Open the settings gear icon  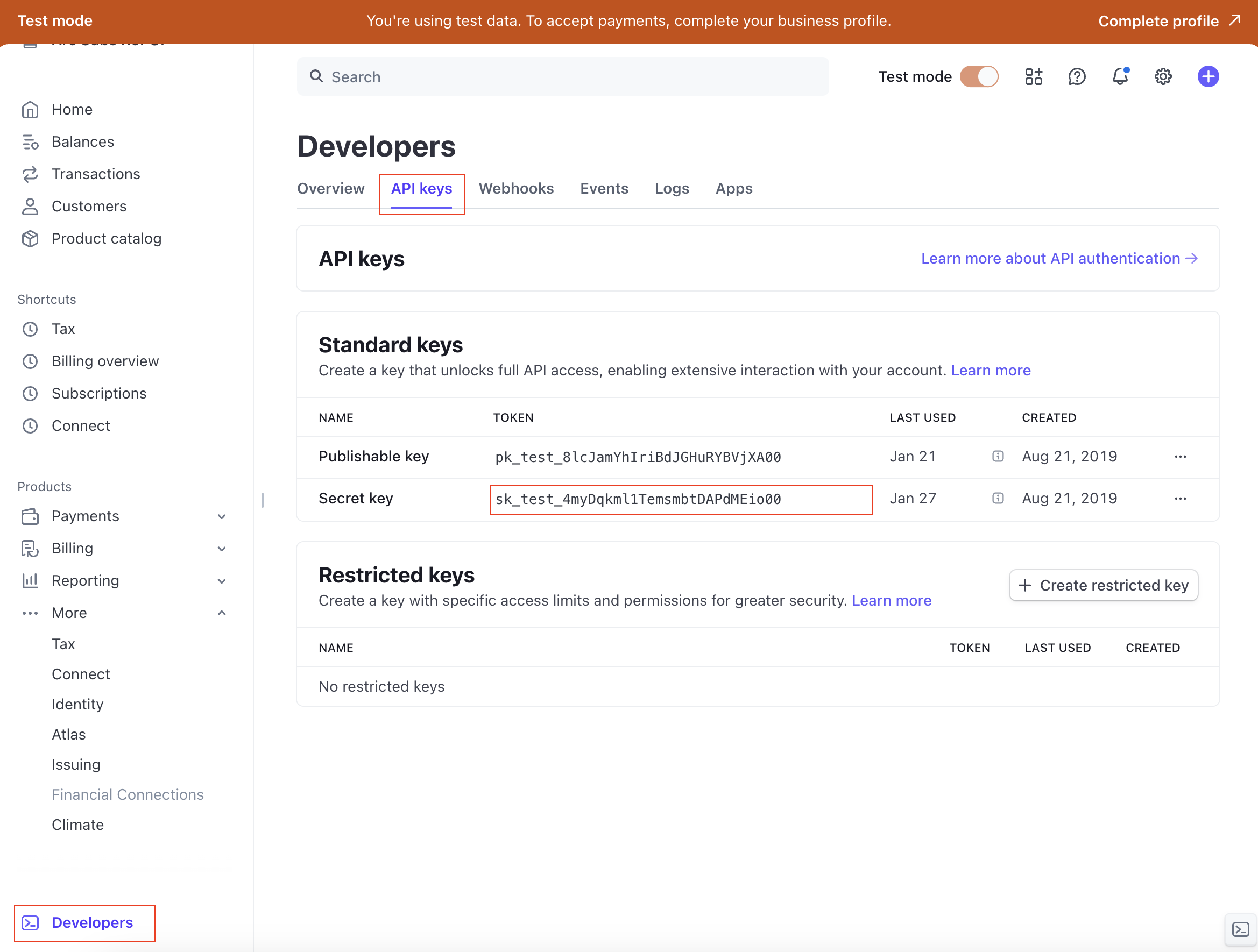1163,77
